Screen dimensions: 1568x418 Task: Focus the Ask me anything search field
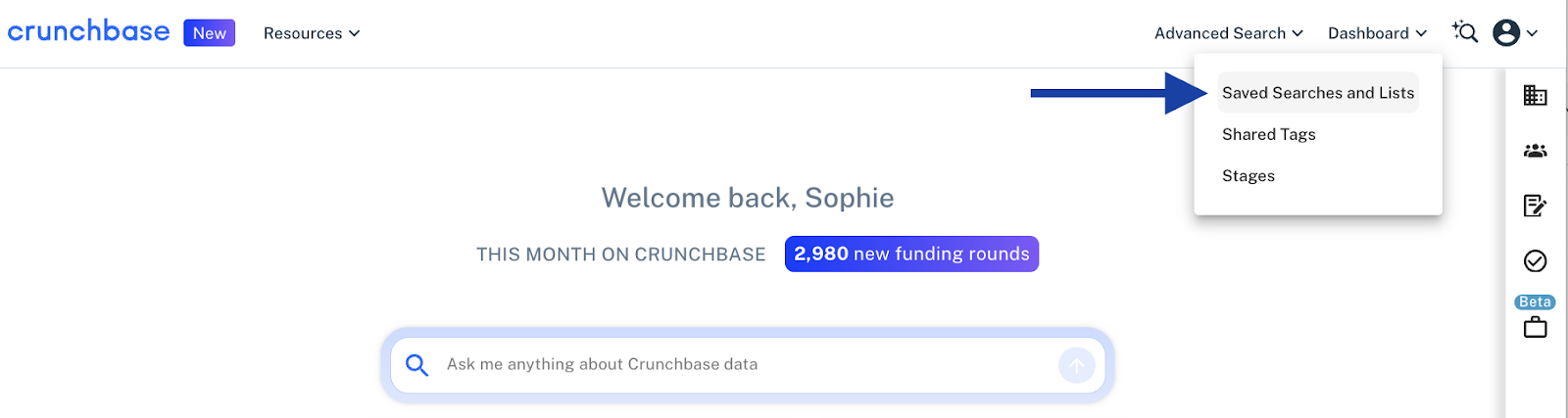point(748,364)
